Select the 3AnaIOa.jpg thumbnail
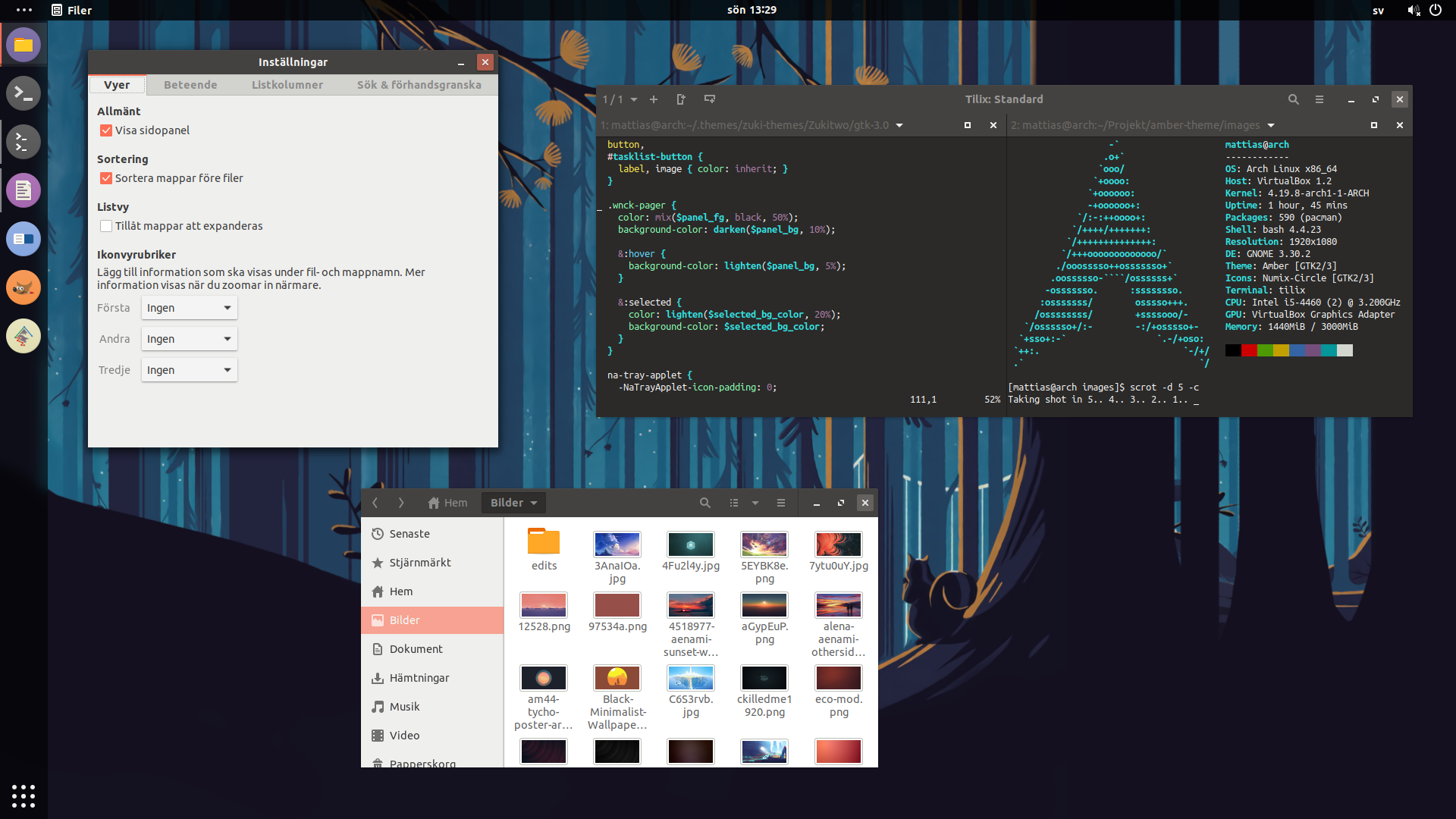 617,544
